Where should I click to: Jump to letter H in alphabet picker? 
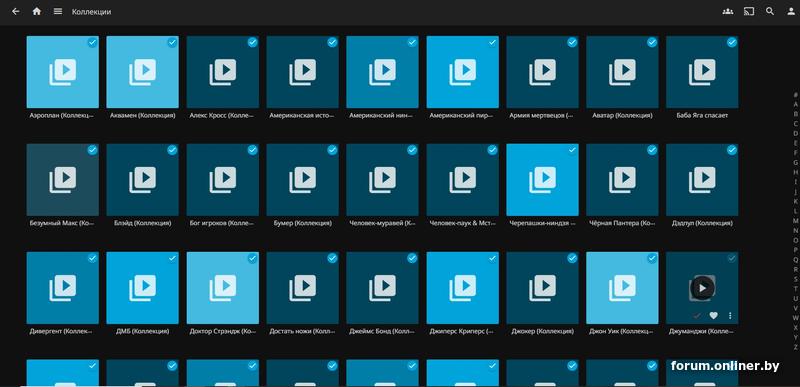[x=795, y=172]
